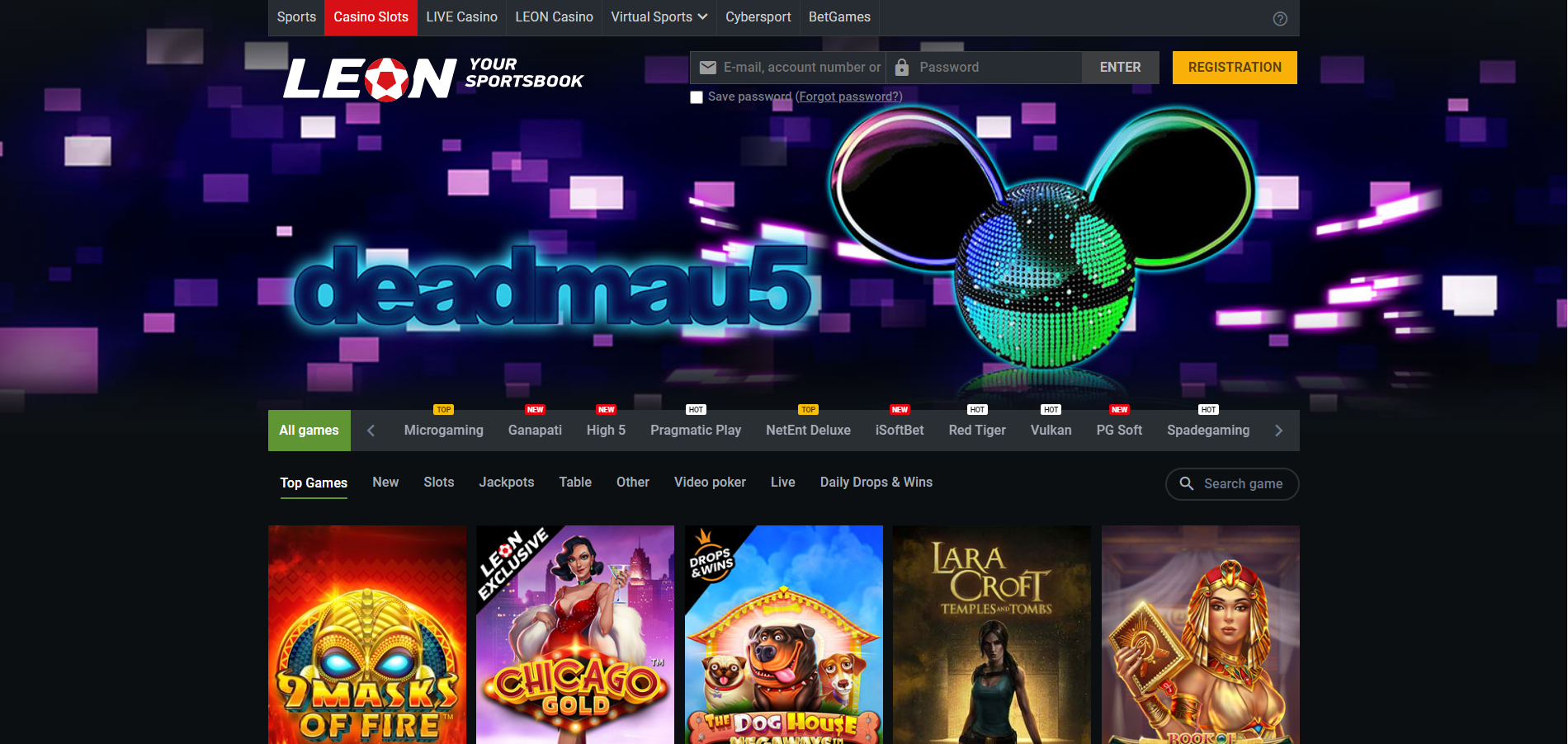
Task: Open the Egyptian Book of game thumbnail
Action: click(1201, 635)
